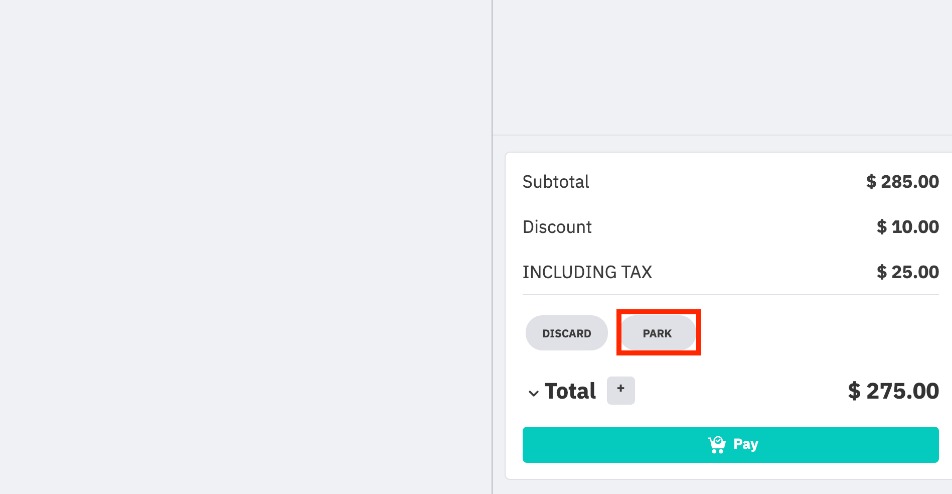952x494 pixels.
Task: Discard the current sale
Action: (x=566, y=333)
